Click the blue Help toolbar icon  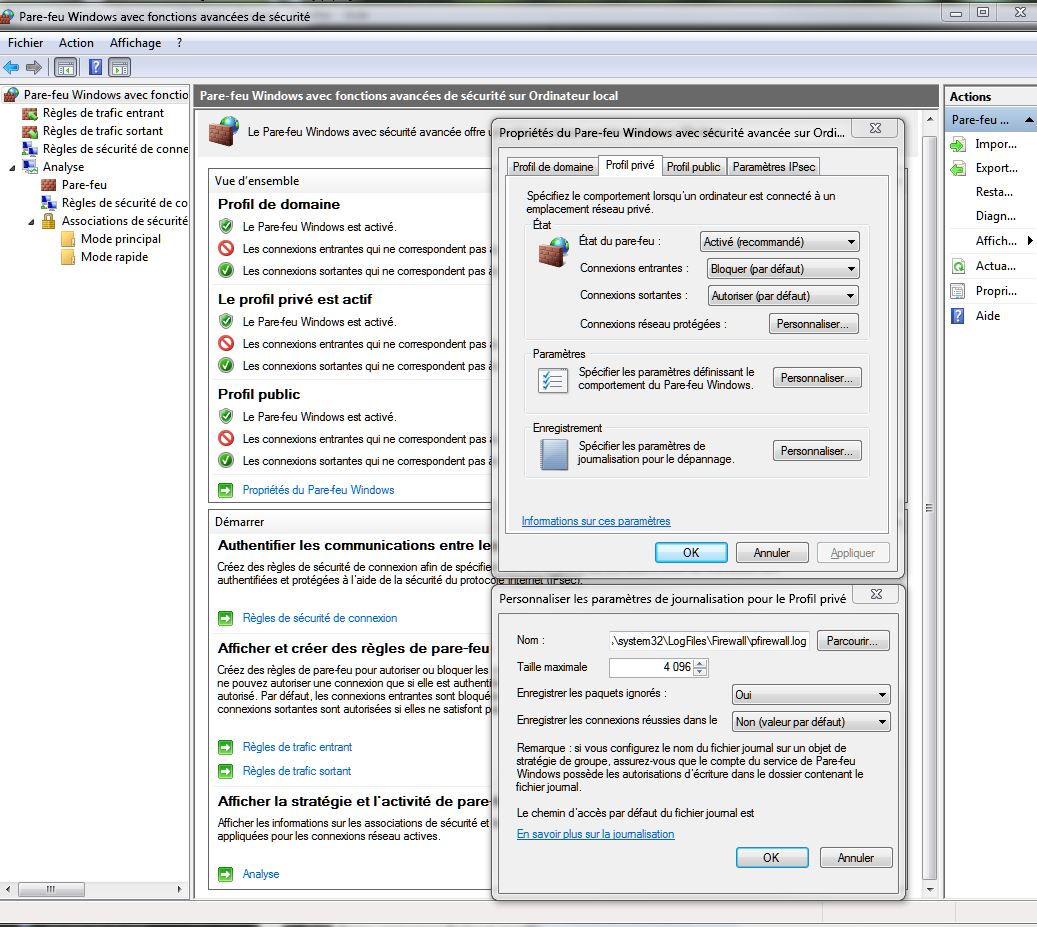click(x=95, y=67)
